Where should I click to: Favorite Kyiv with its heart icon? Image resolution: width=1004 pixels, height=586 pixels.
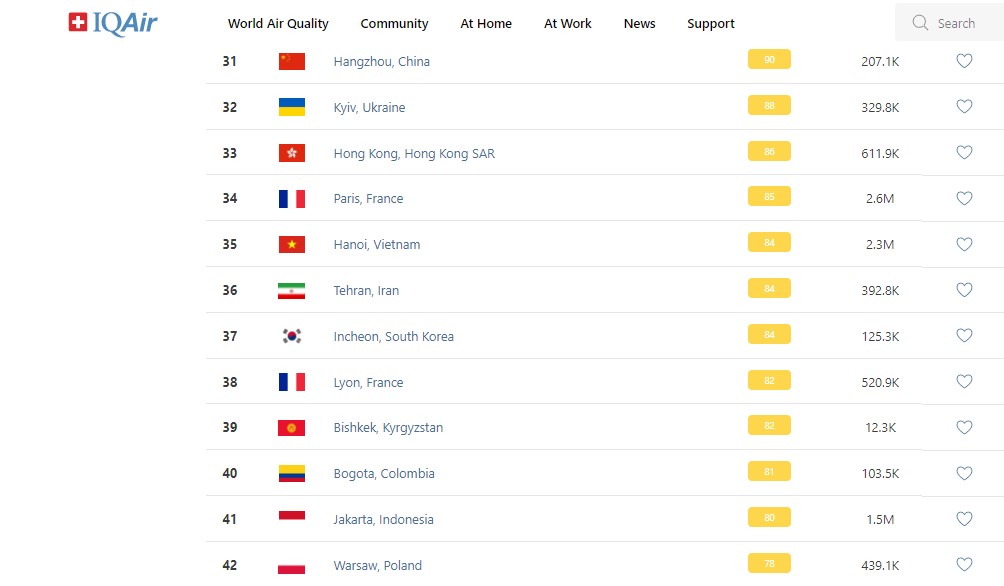964,107
